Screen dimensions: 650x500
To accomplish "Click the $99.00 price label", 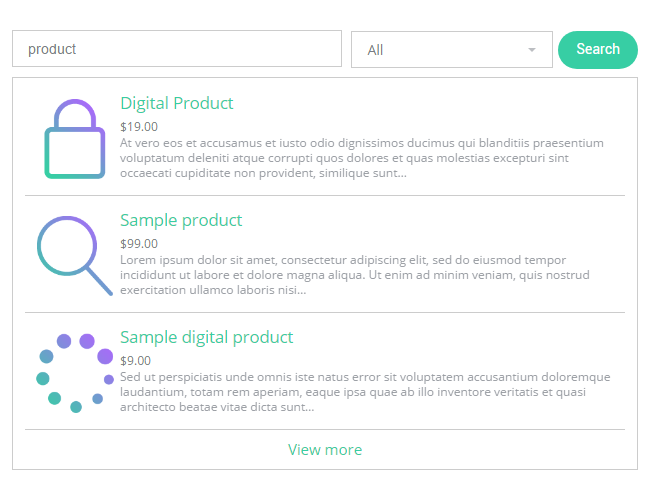I will tap(139, 243).
